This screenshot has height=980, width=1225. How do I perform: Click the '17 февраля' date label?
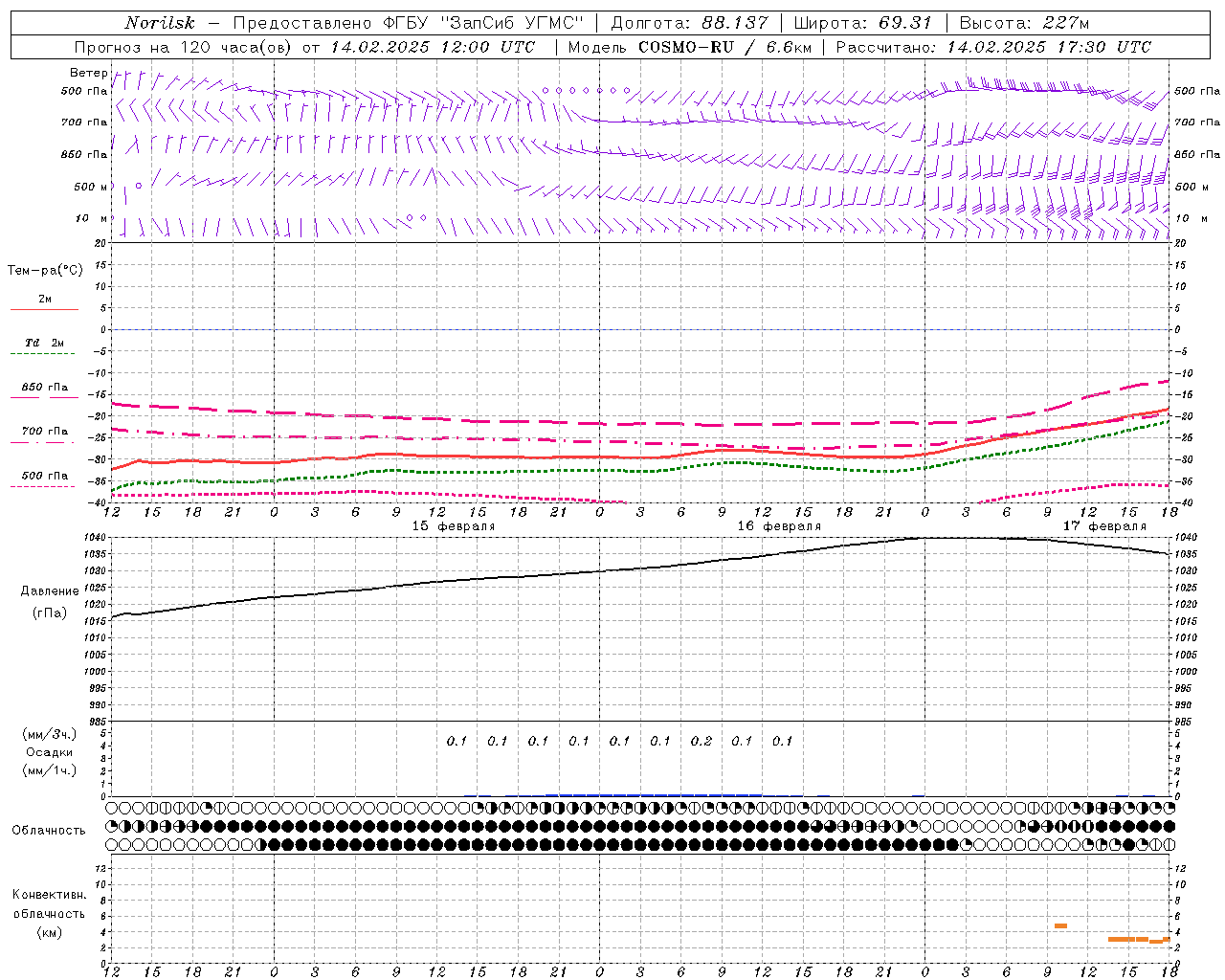[1104, 526]
